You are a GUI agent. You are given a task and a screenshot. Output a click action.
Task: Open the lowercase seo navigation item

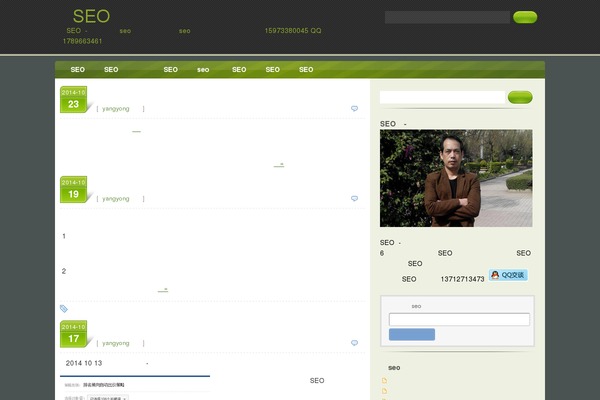tap(203, 70)
